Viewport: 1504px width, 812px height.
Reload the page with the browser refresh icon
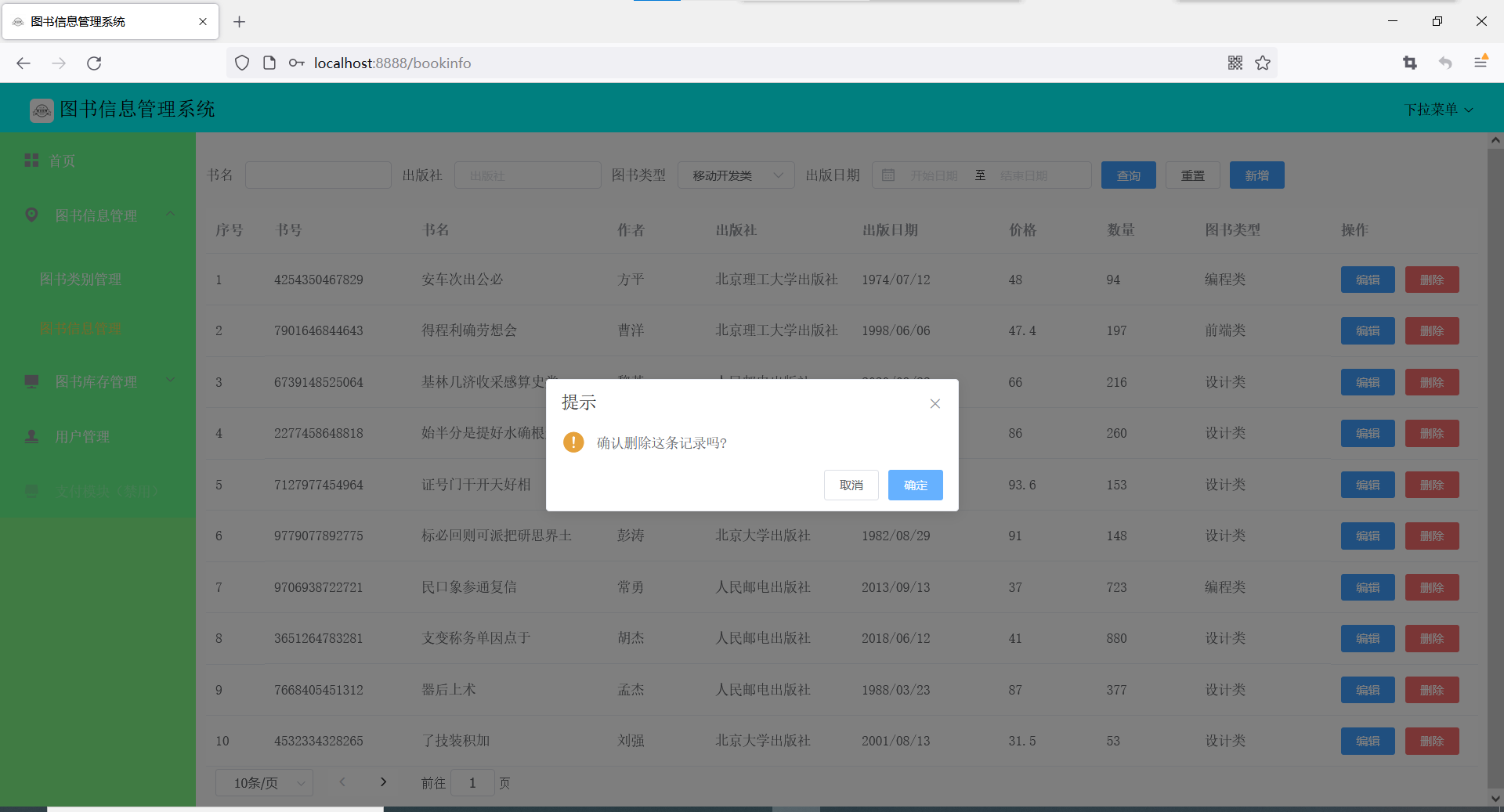94,63
